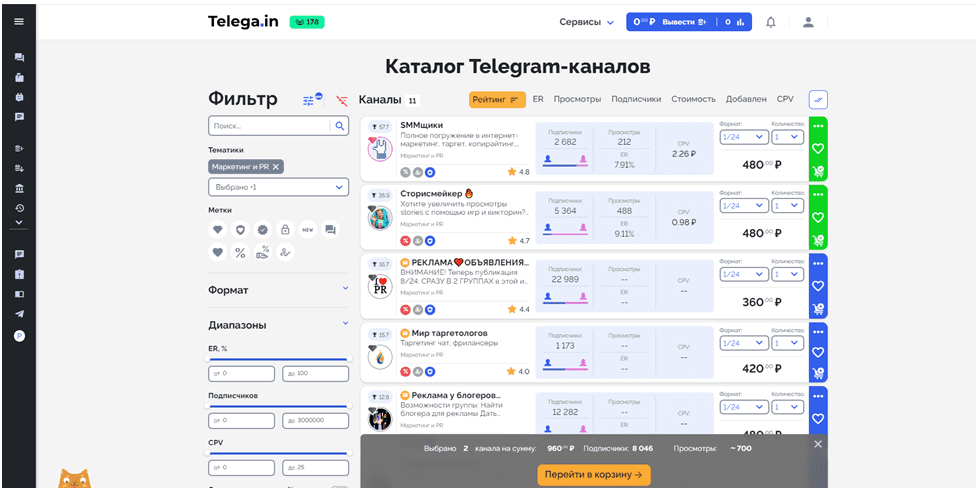Viewport: 978px width, 490px height.
Task: Adjust the Подписчиков range slider
Action: [278, 406]
